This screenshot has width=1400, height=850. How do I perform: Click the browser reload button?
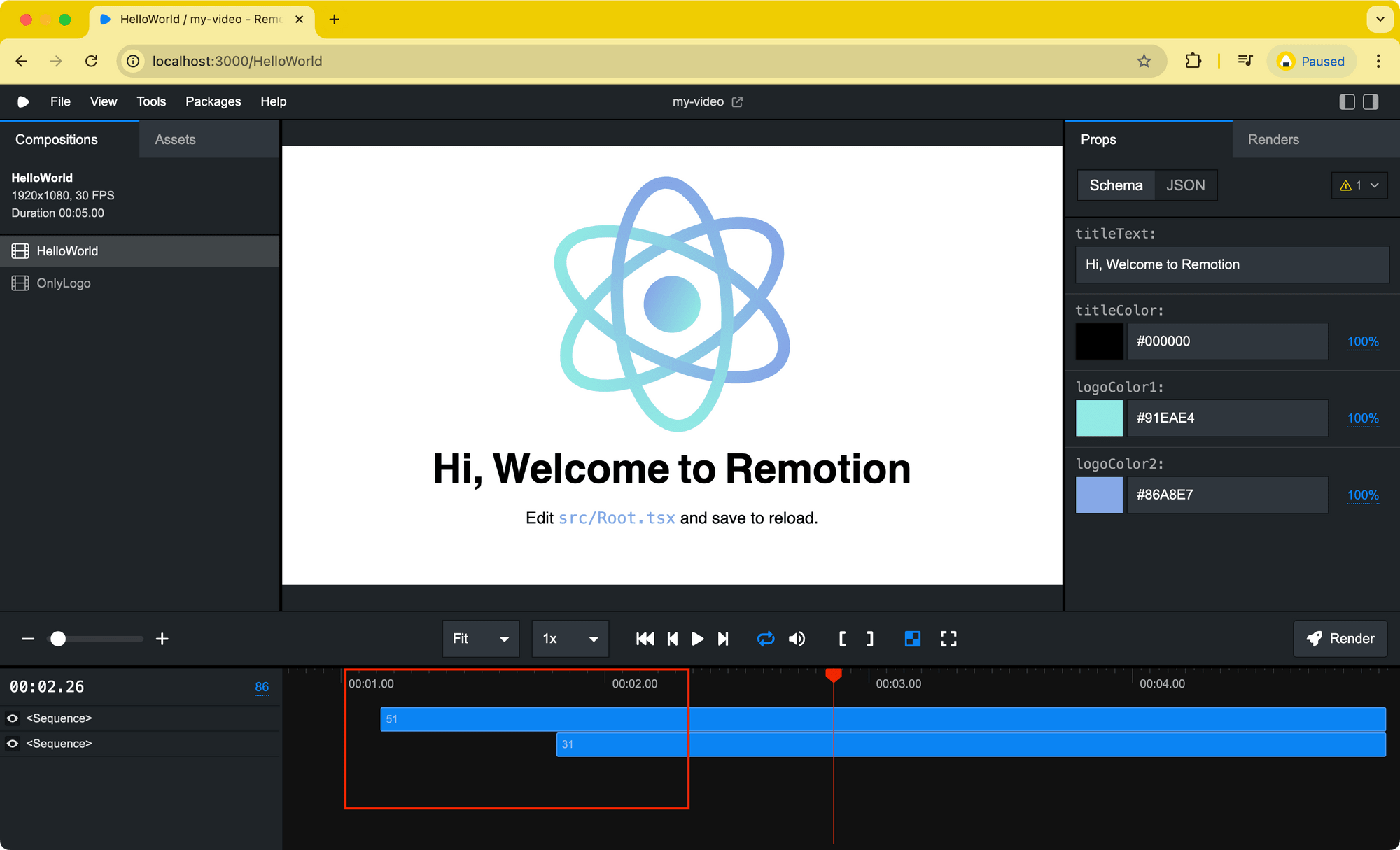[91, 61]
